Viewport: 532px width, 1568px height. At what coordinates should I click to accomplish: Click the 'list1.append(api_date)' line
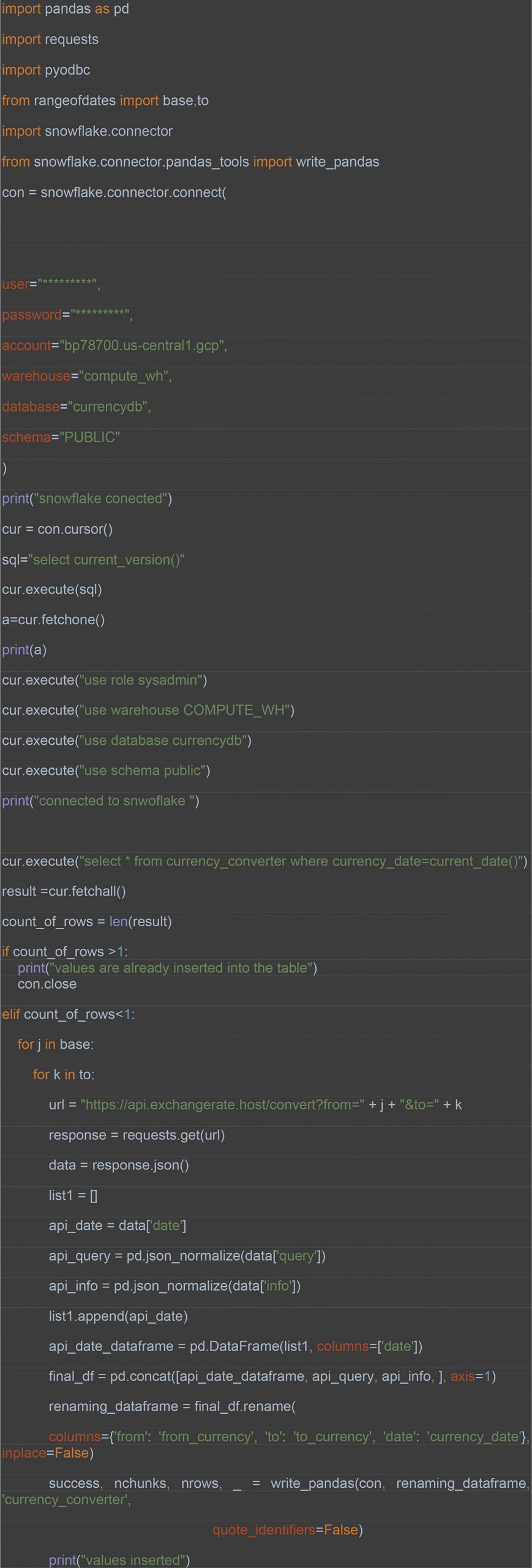pyautogui.click(x=118, y=1316)
